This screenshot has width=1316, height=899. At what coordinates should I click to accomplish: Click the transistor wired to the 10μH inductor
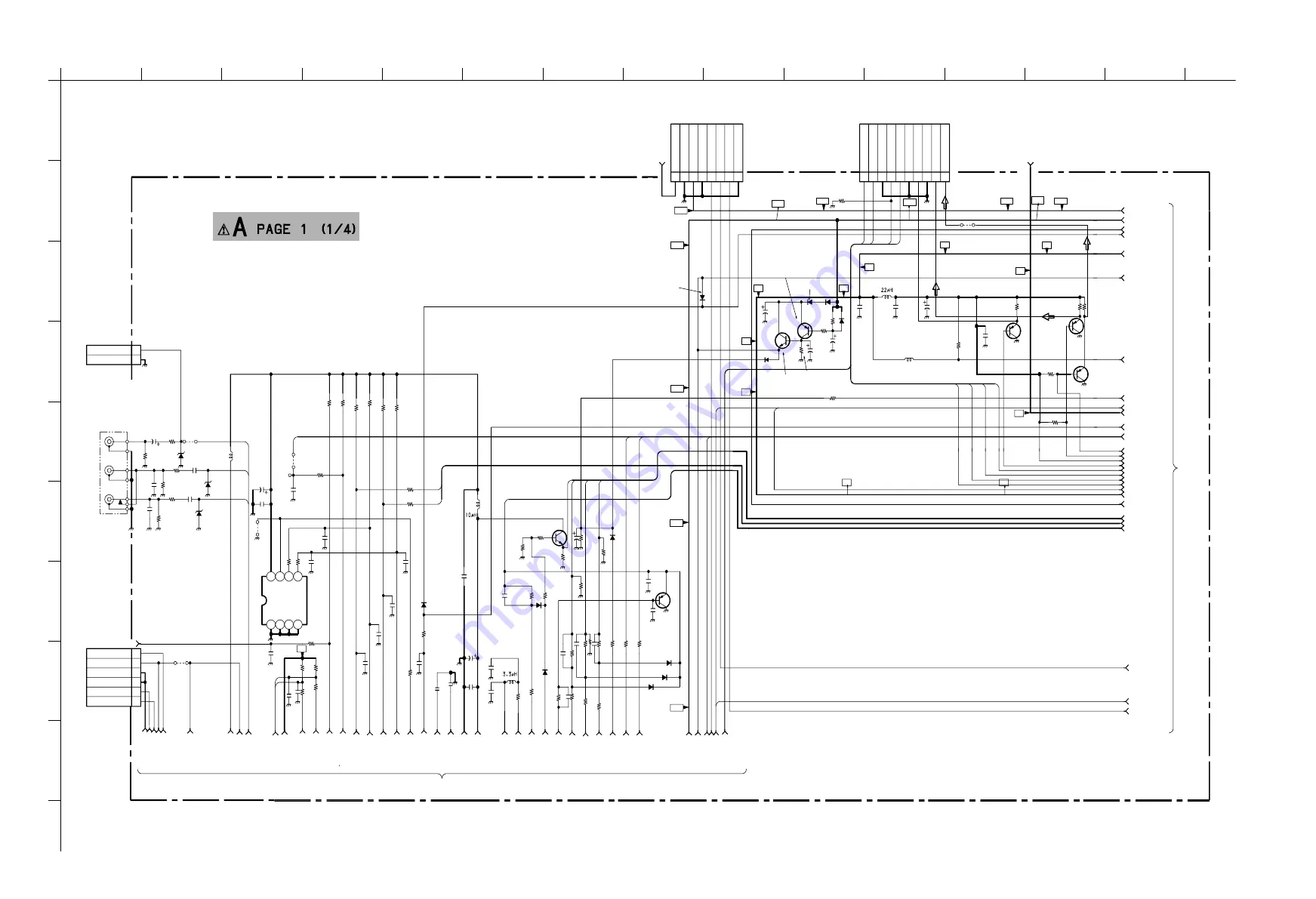559,537
